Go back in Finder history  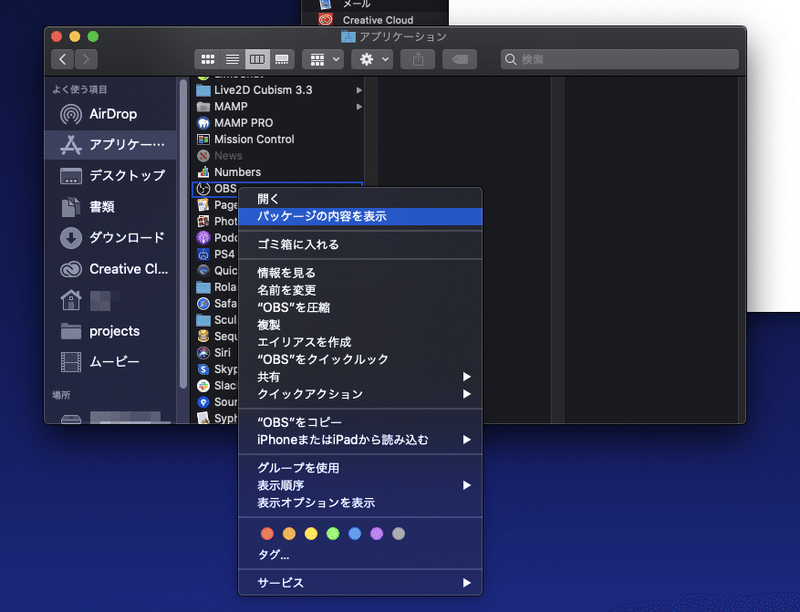(62, 60)
